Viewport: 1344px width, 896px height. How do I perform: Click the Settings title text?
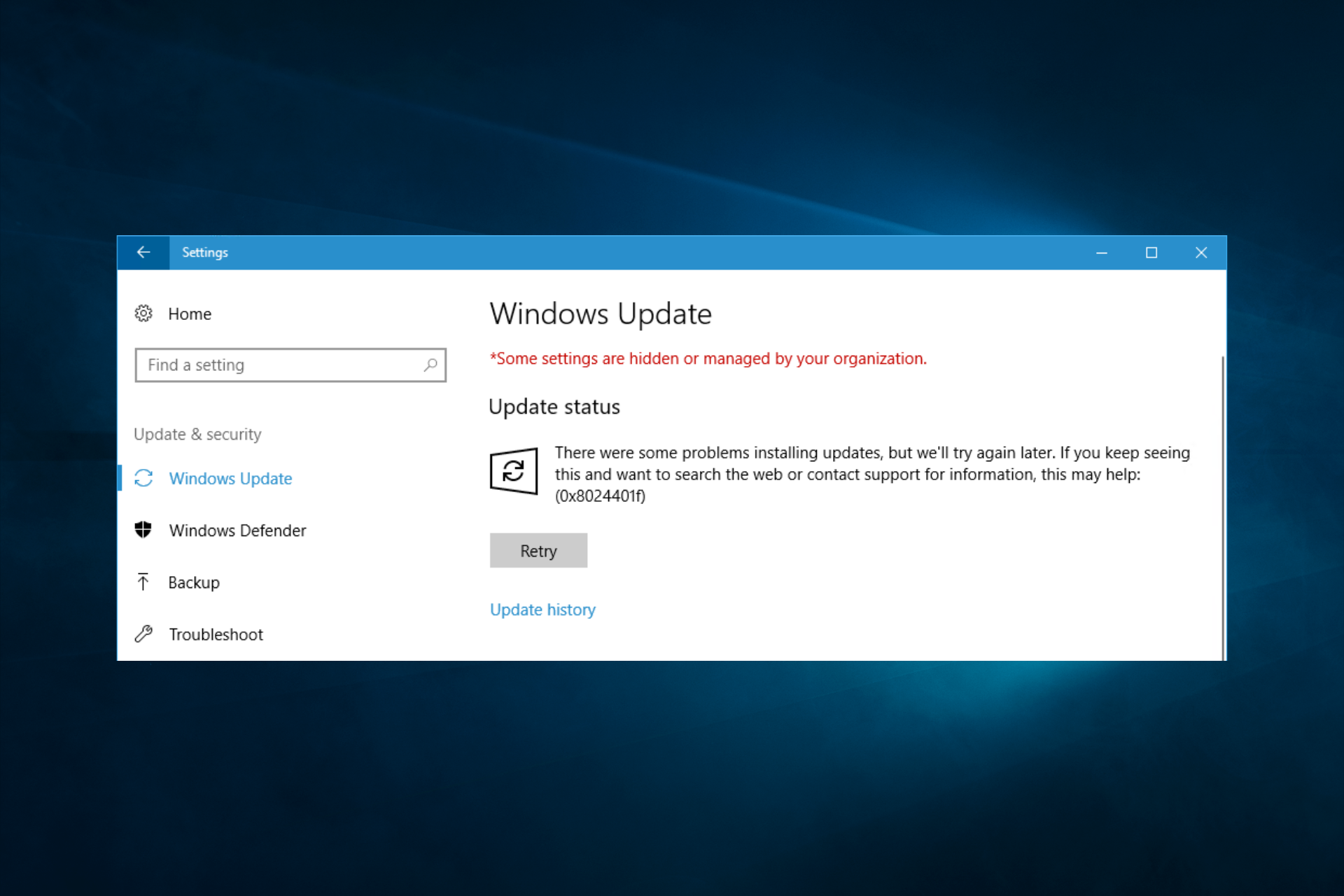coord(205,253)
